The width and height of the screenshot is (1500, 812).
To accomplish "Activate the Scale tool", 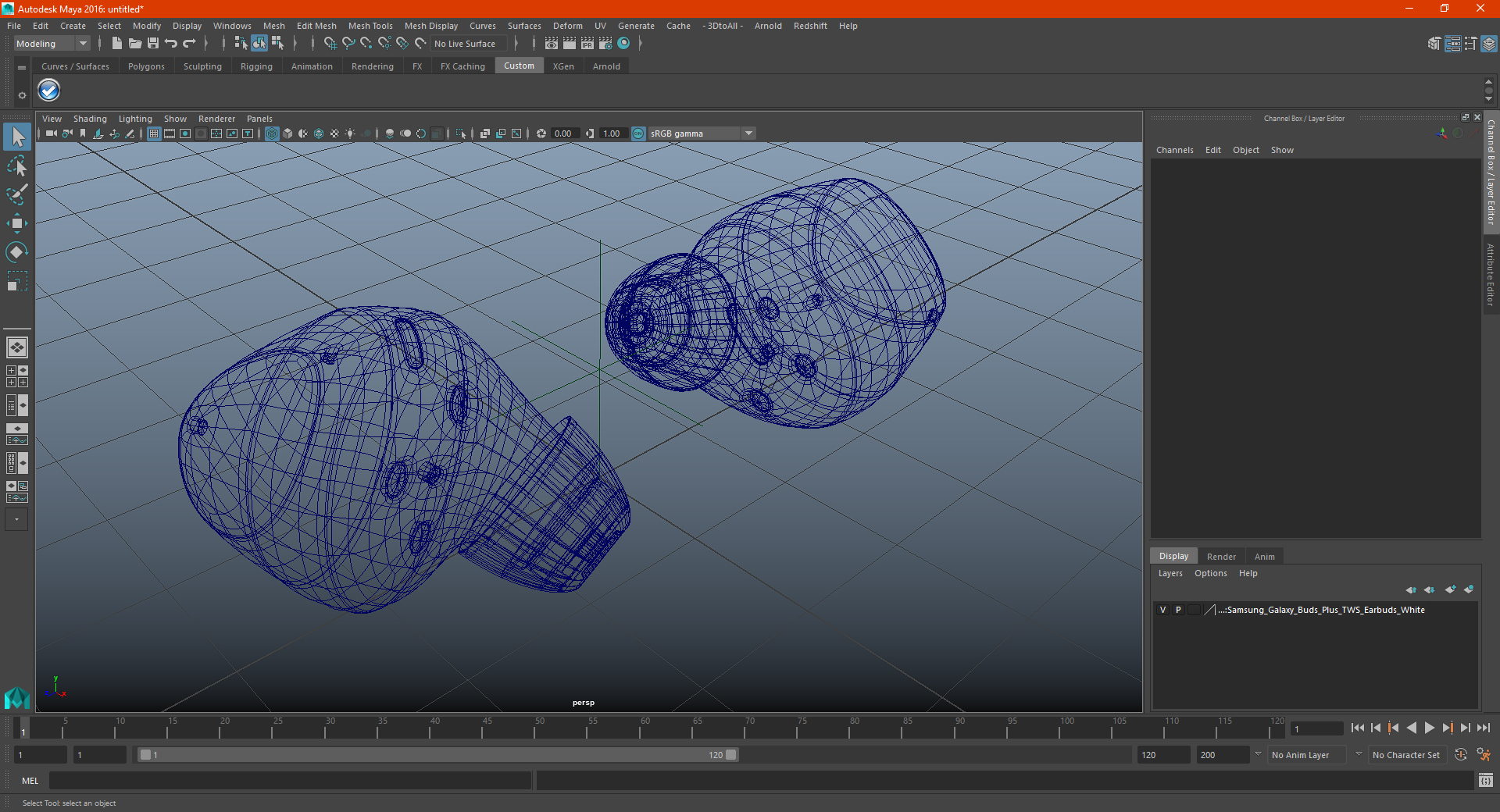I will click(x=16, y=280).
